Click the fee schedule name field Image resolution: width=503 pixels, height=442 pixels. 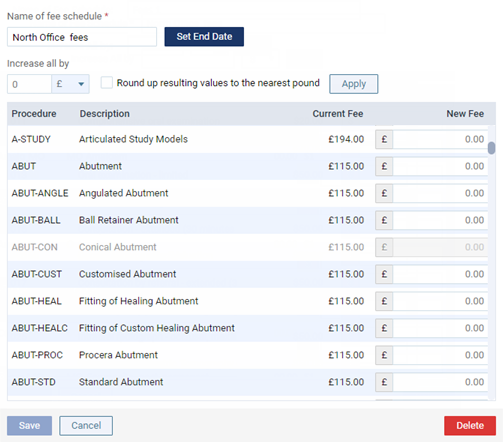(x=82, y=37)
